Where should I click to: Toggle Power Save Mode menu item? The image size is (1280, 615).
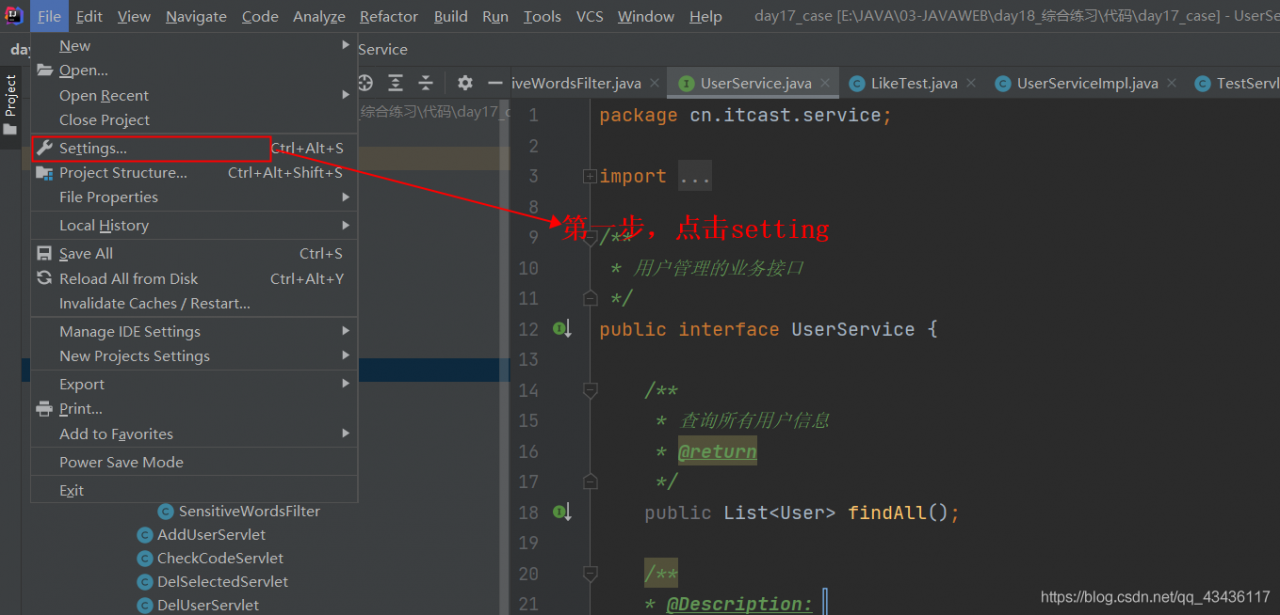pos(194,462)
